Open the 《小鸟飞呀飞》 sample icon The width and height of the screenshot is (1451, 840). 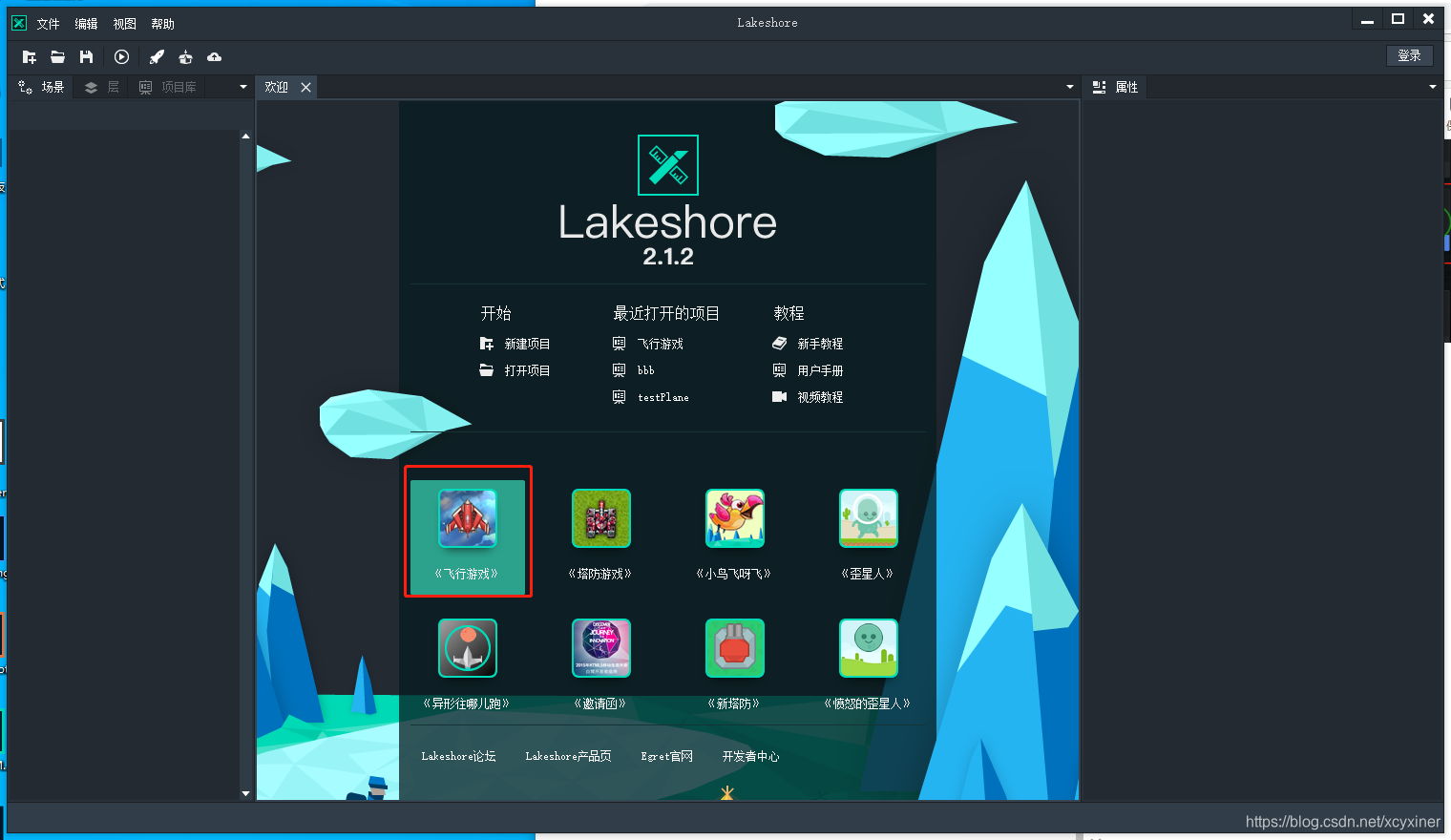pos(735,518)
